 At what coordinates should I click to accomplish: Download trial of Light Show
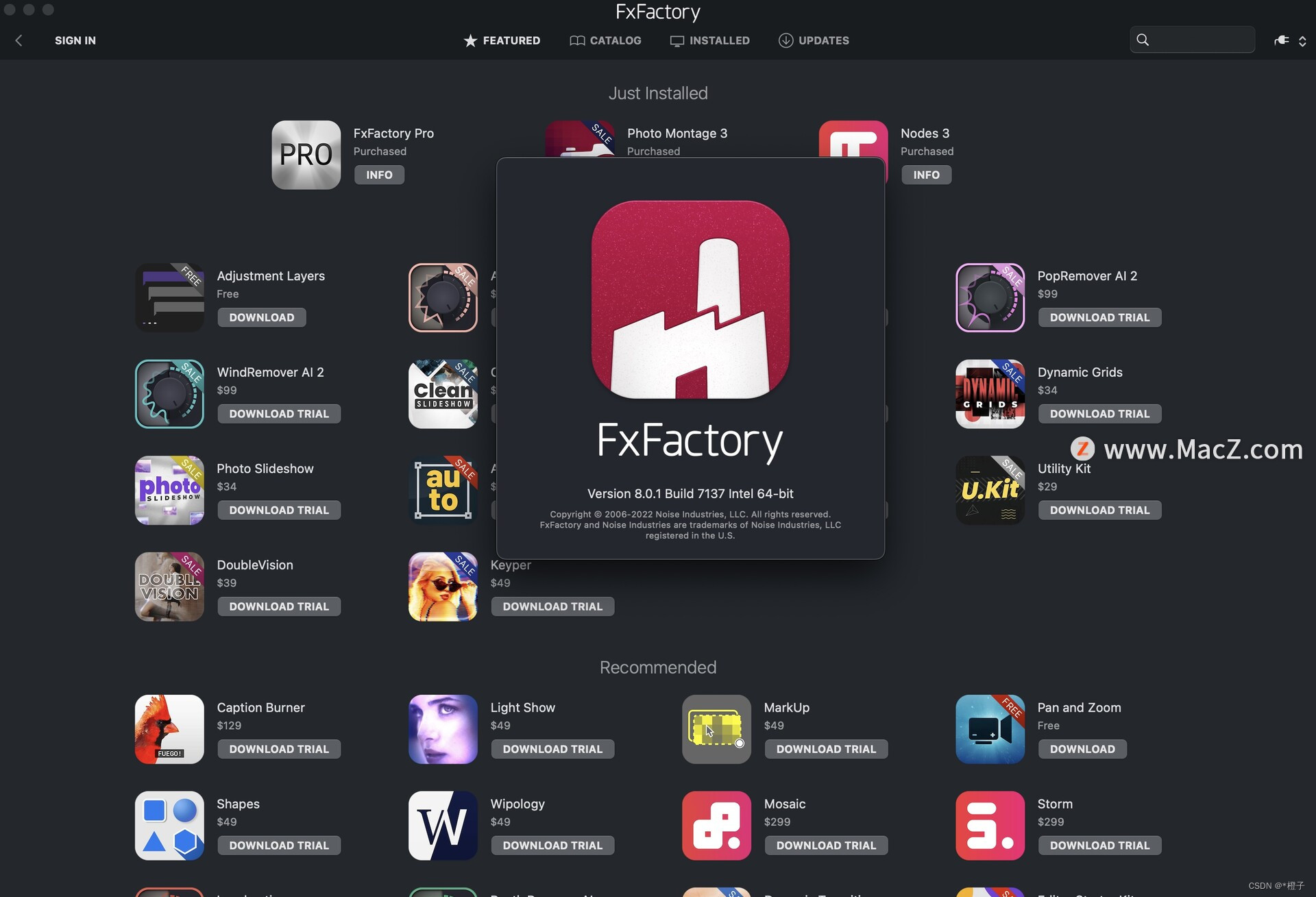pyautogui.click(x=552, y=749)
